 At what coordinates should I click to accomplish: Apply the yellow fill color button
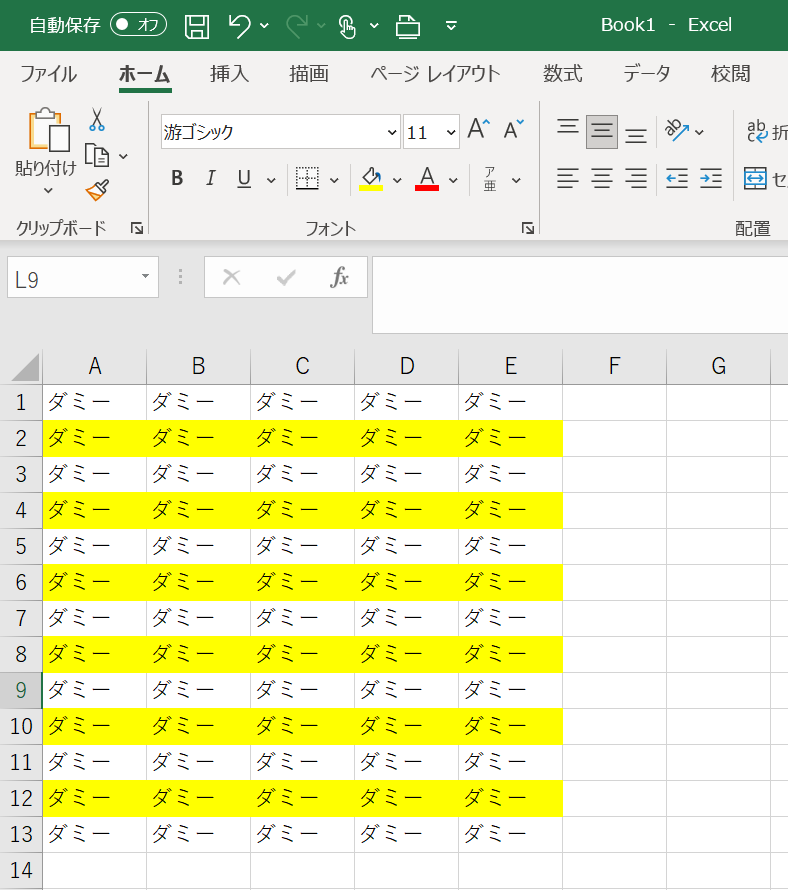(372, 179)
